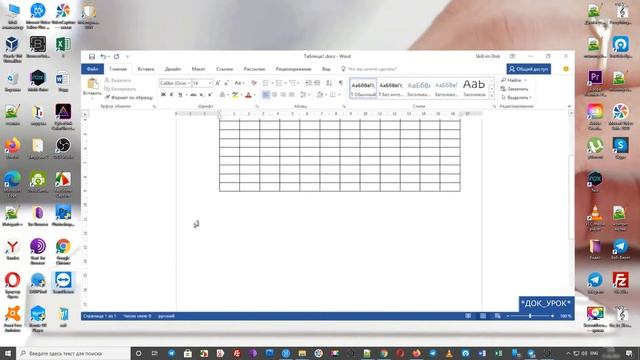Select the Обычный style
The width and height of the screenshot is (640, 360).
click(363, 89)
